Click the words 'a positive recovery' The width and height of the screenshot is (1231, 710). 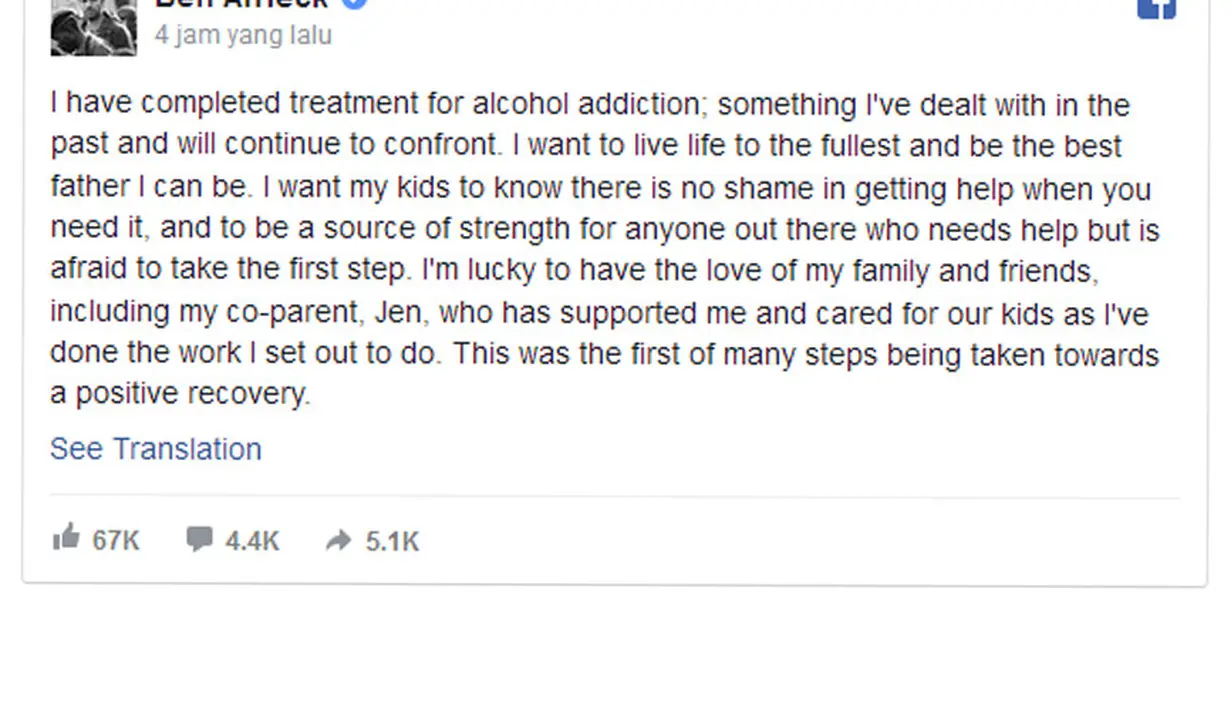pos(180,394)
